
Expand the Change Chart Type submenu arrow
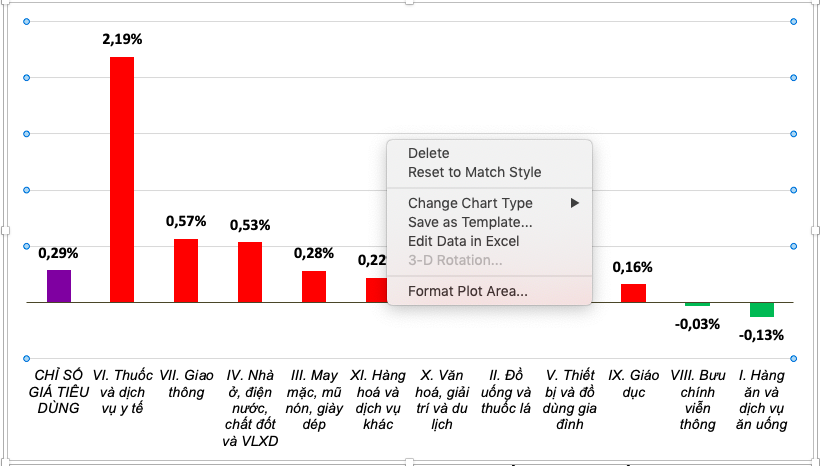coord(575,203)
